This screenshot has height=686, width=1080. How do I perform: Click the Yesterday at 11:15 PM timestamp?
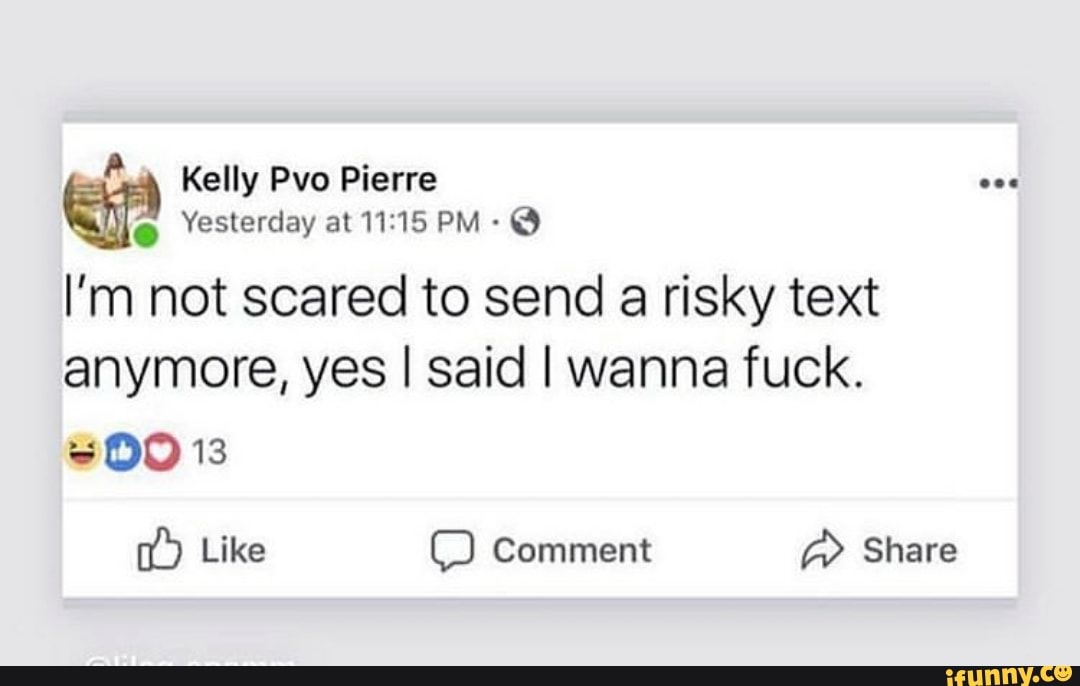click(x=340, y=224)
